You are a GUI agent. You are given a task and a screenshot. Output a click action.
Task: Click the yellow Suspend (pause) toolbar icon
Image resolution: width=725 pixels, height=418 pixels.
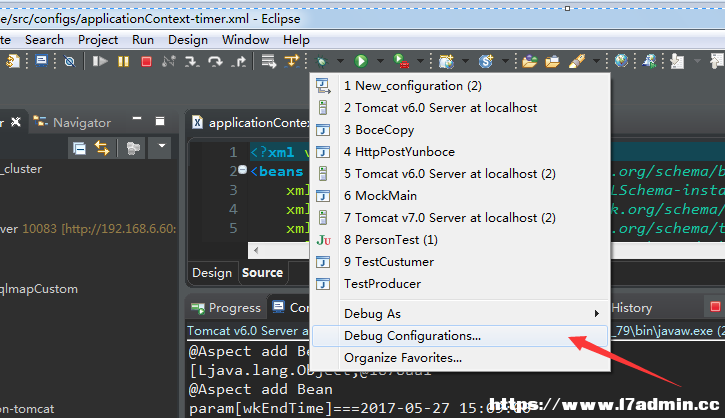123,61
